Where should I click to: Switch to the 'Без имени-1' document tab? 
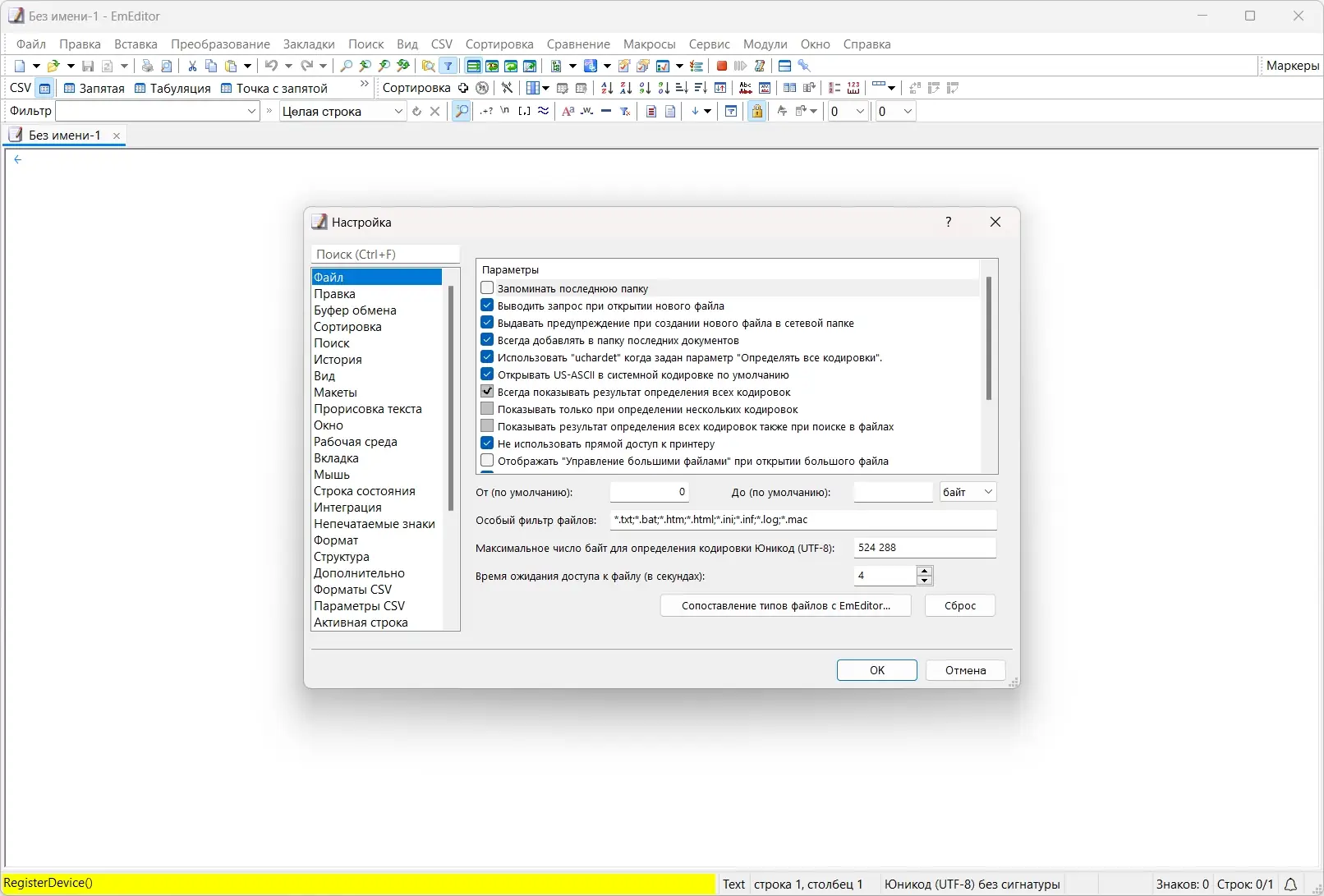pos(65,136)
